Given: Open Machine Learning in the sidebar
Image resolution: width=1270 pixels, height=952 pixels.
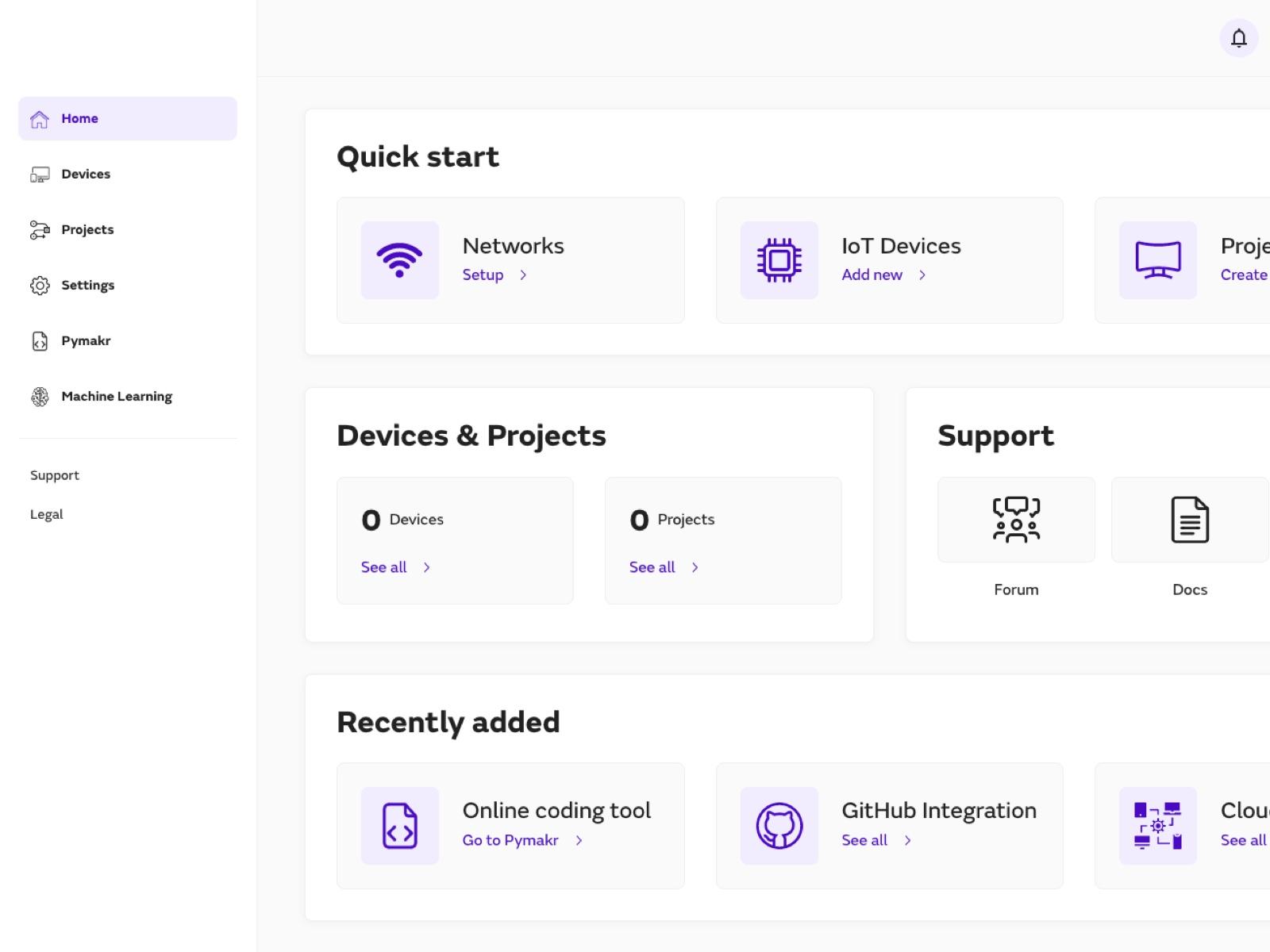Looking at the screenshot, I should pos(128,397).
